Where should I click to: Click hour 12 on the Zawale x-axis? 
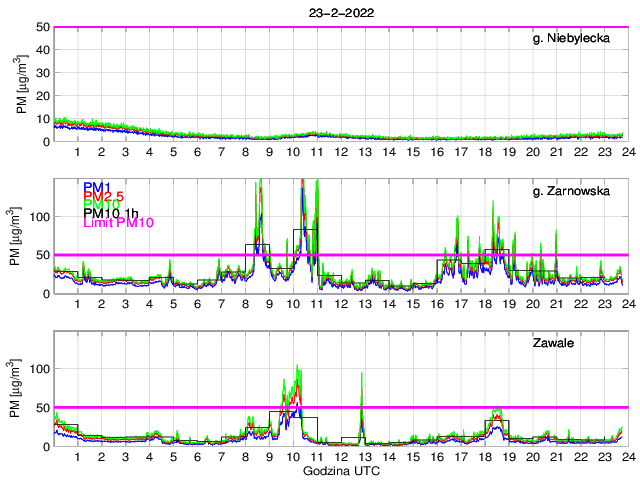point(341,457)
